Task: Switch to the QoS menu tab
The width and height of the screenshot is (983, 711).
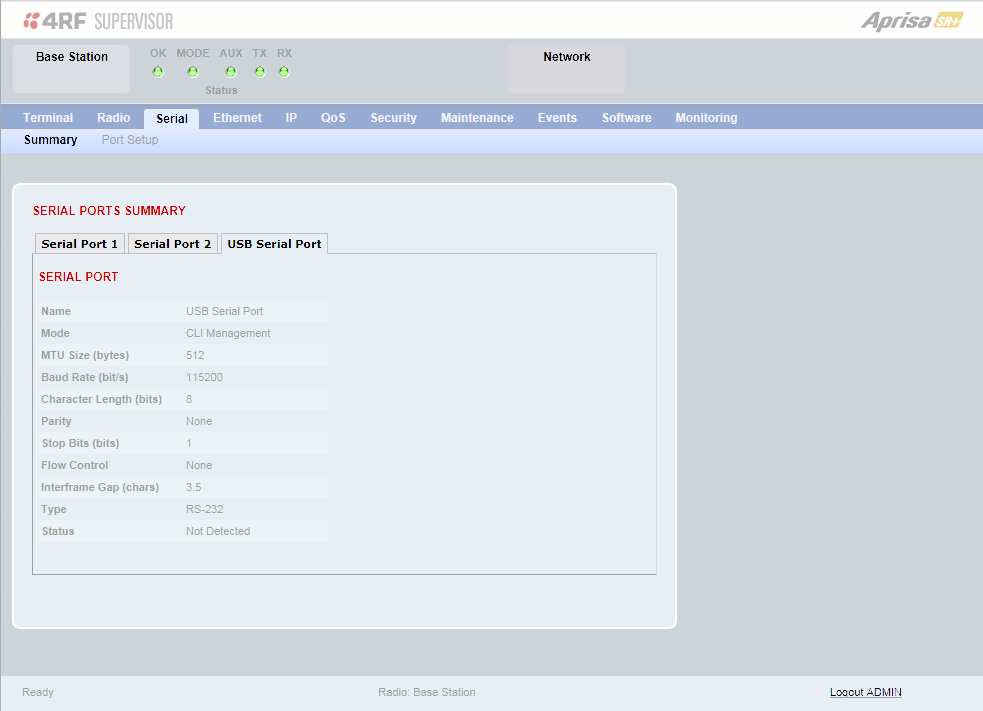Action: click(334, 118)
